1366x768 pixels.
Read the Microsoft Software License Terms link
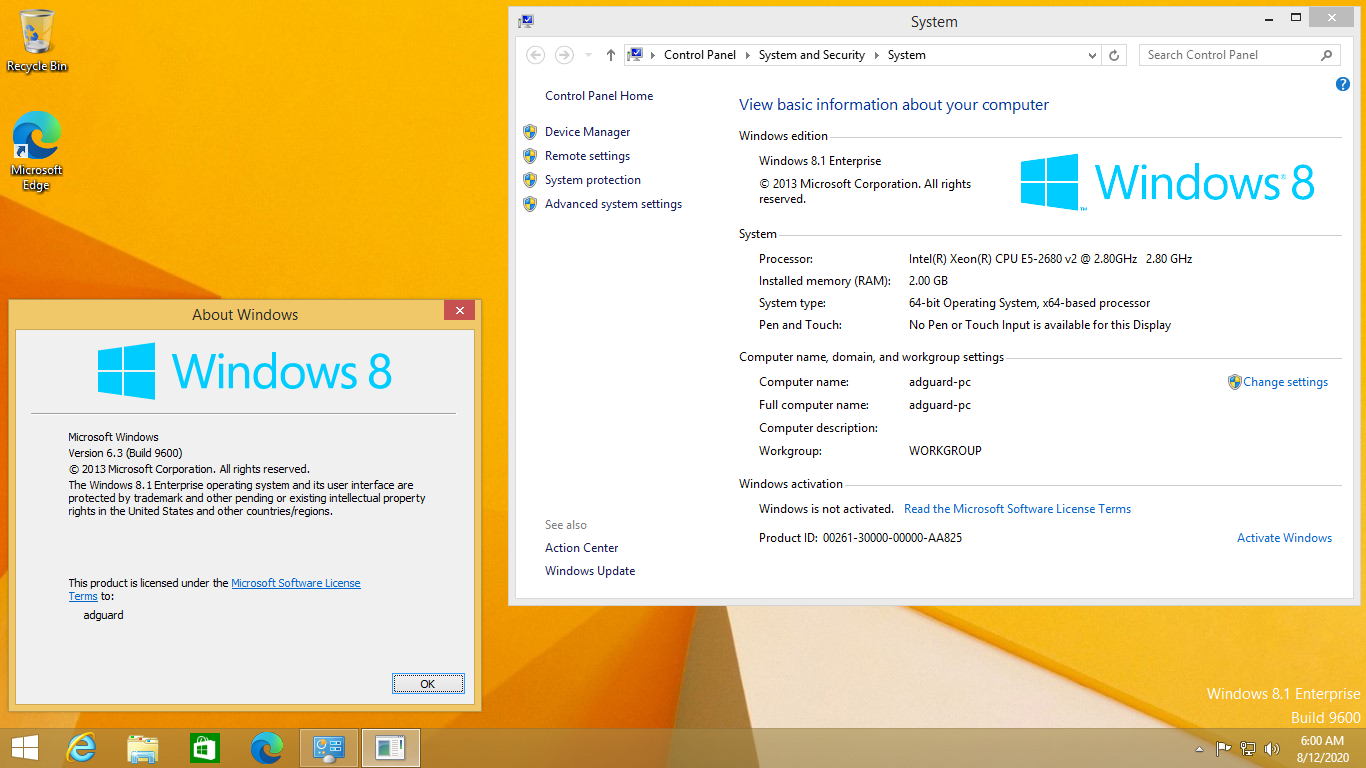[1017, 509]
